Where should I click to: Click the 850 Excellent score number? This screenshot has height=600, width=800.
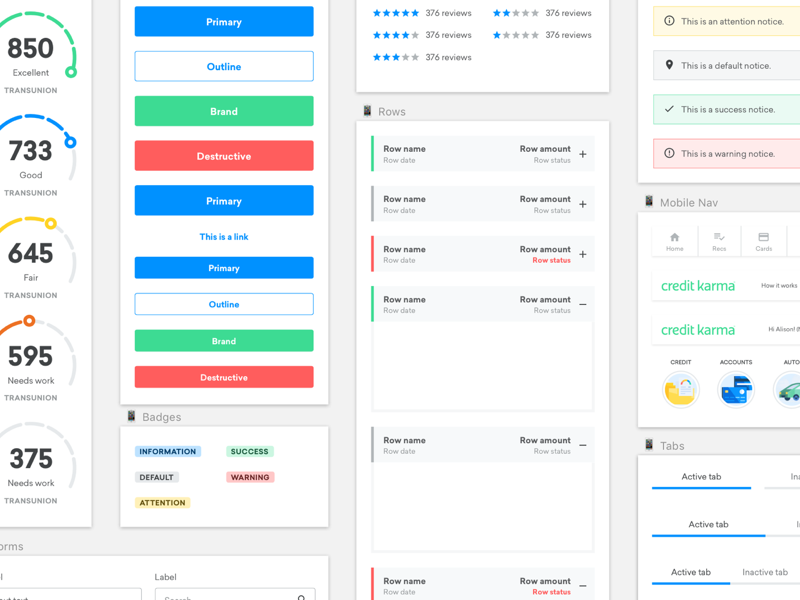(x=30, y=48)
